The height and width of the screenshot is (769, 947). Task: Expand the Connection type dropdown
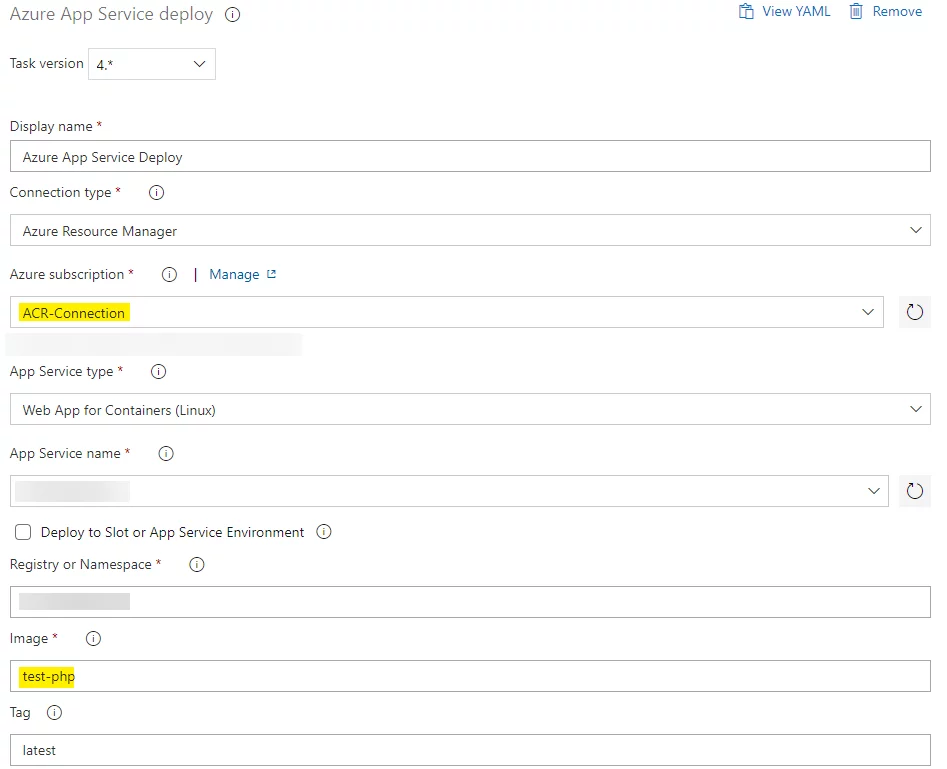[x=470, y=230]
